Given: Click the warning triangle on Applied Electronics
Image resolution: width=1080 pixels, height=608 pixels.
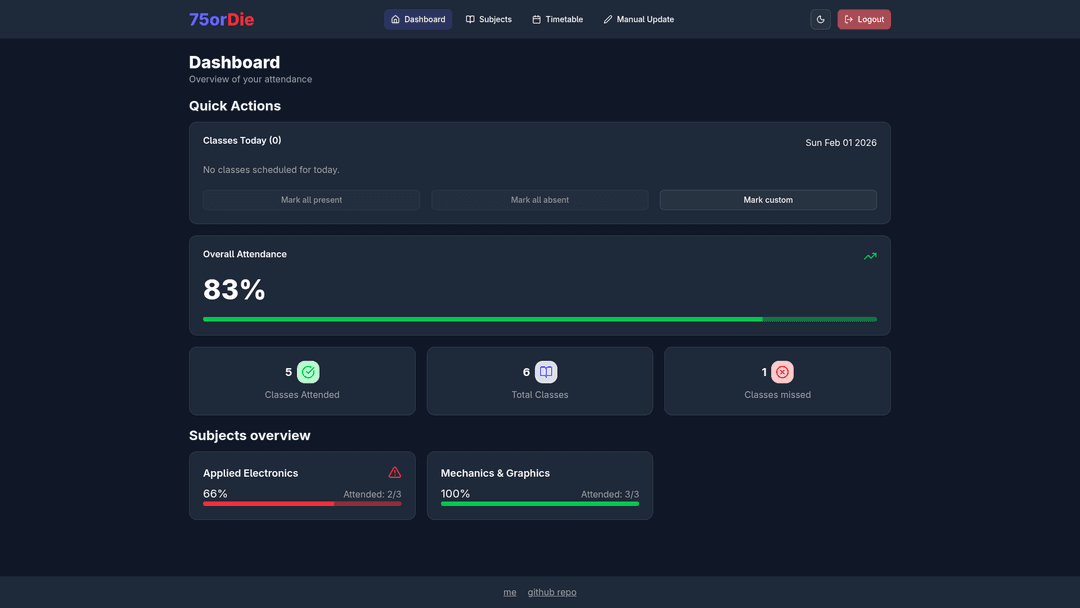Looking at the screenshot, I should (x=395, y=472).
